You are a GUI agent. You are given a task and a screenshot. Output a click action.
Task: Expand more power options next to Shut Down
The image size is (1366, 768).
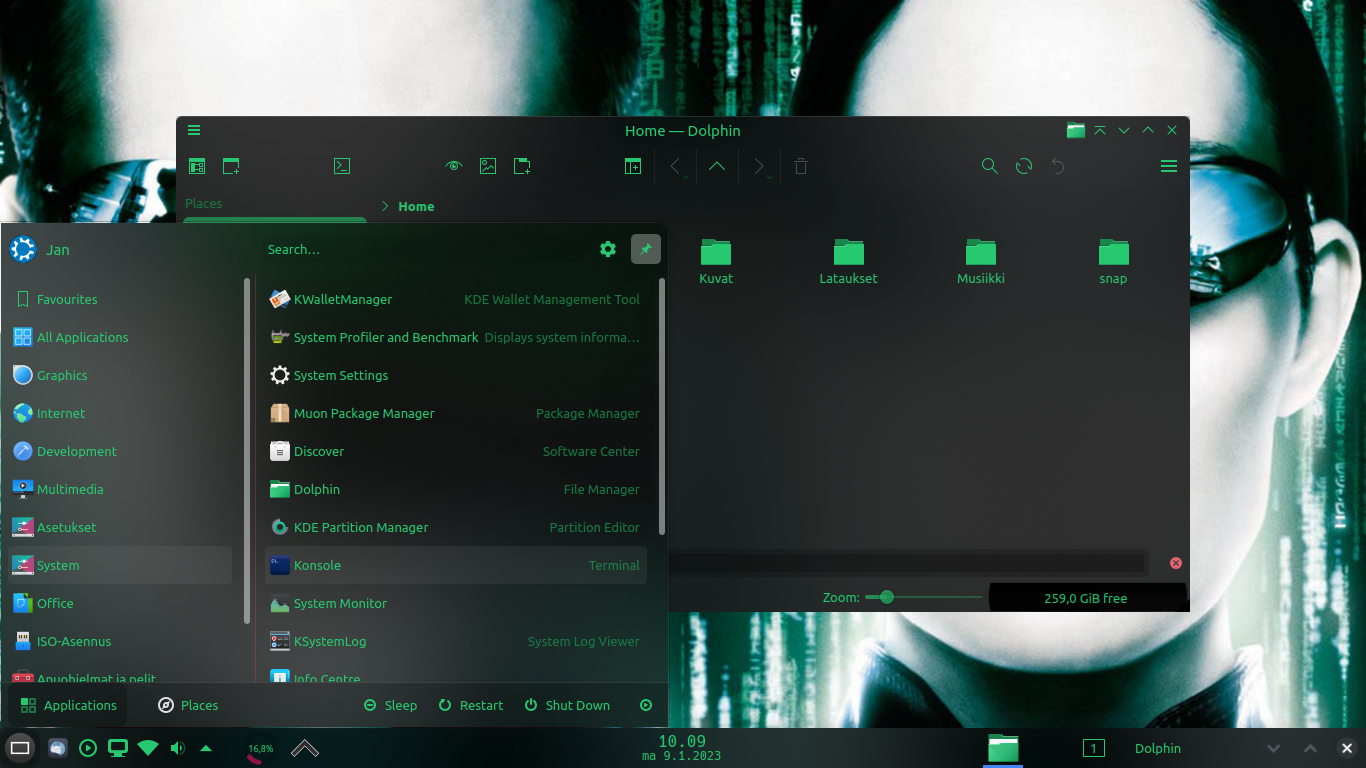tap(646, 705)
